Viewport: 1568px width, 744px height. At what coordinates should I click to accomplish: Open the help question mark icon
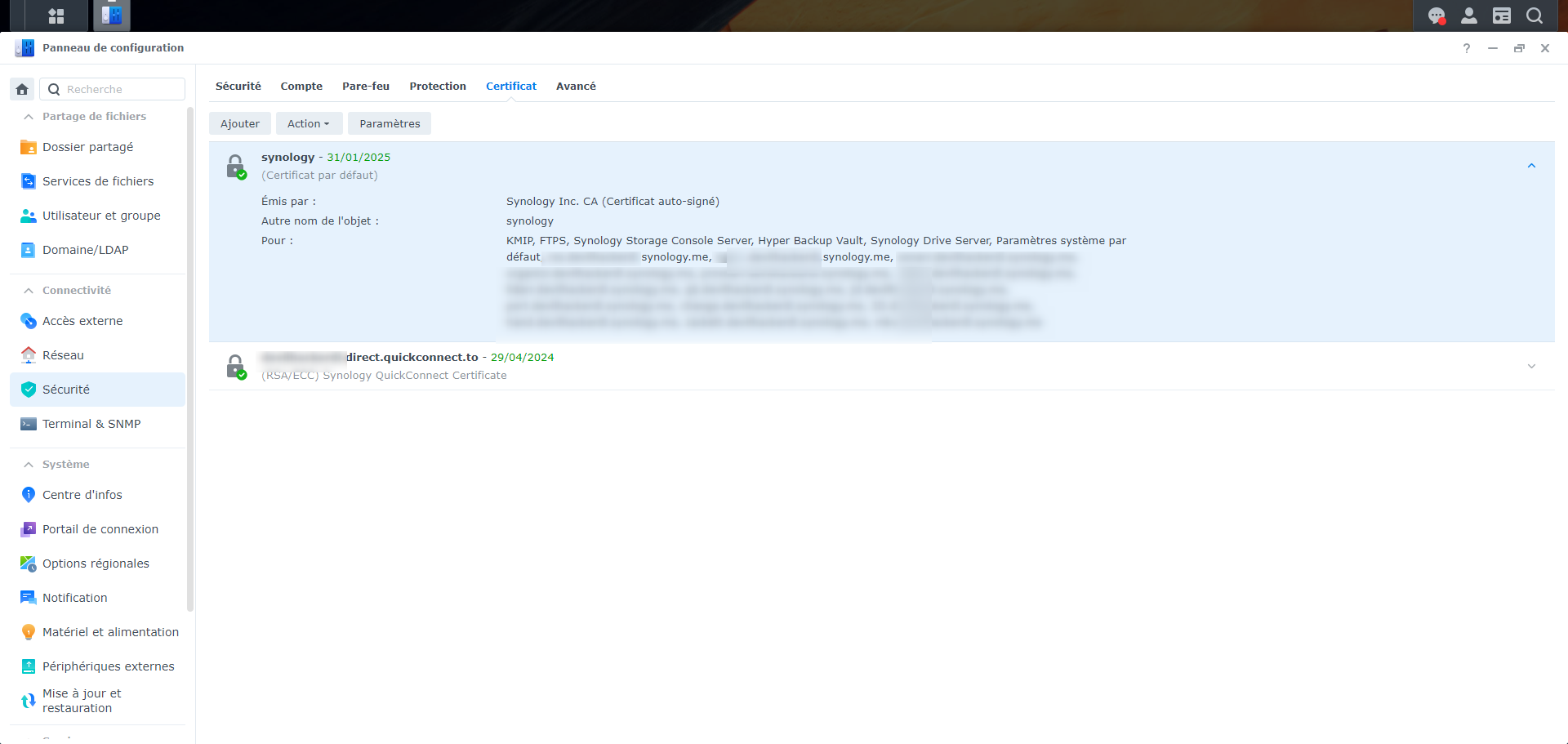(1467, 48)
